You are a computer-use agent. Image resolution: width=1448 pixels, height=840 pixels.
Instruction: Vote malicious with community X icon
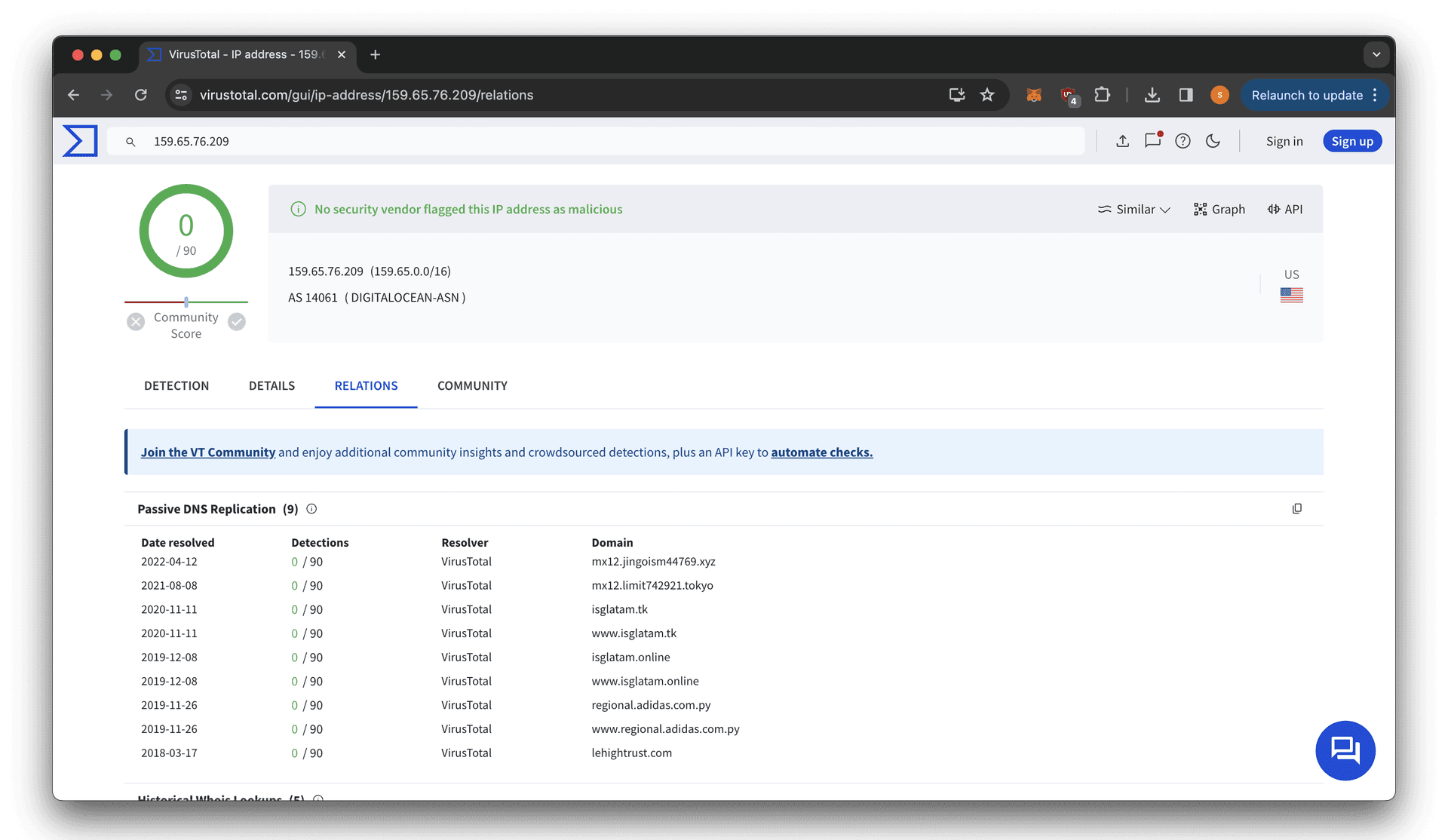(x=136, y=322)
